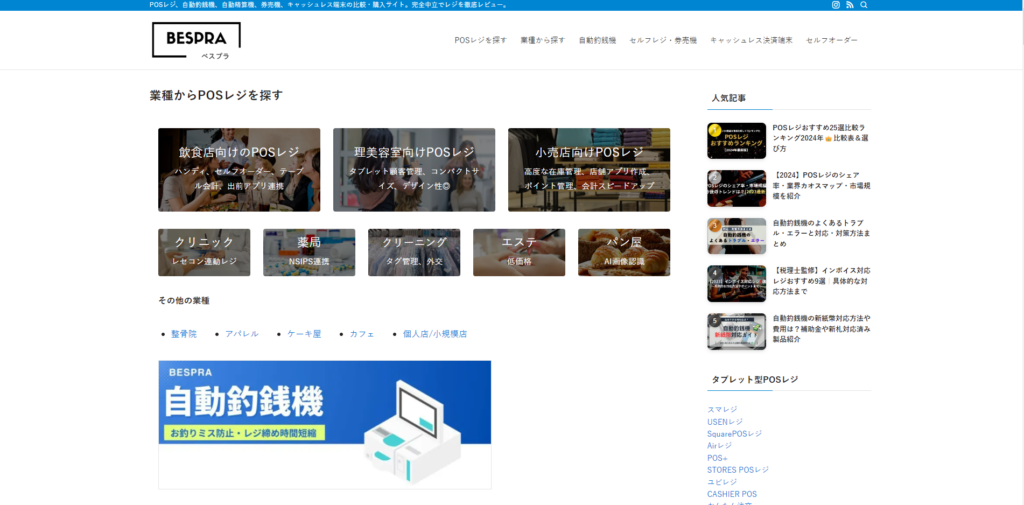Open the 自動釣銭機 navigation item
Viewport: 1024px width, 505px height.
coord(597,40)
